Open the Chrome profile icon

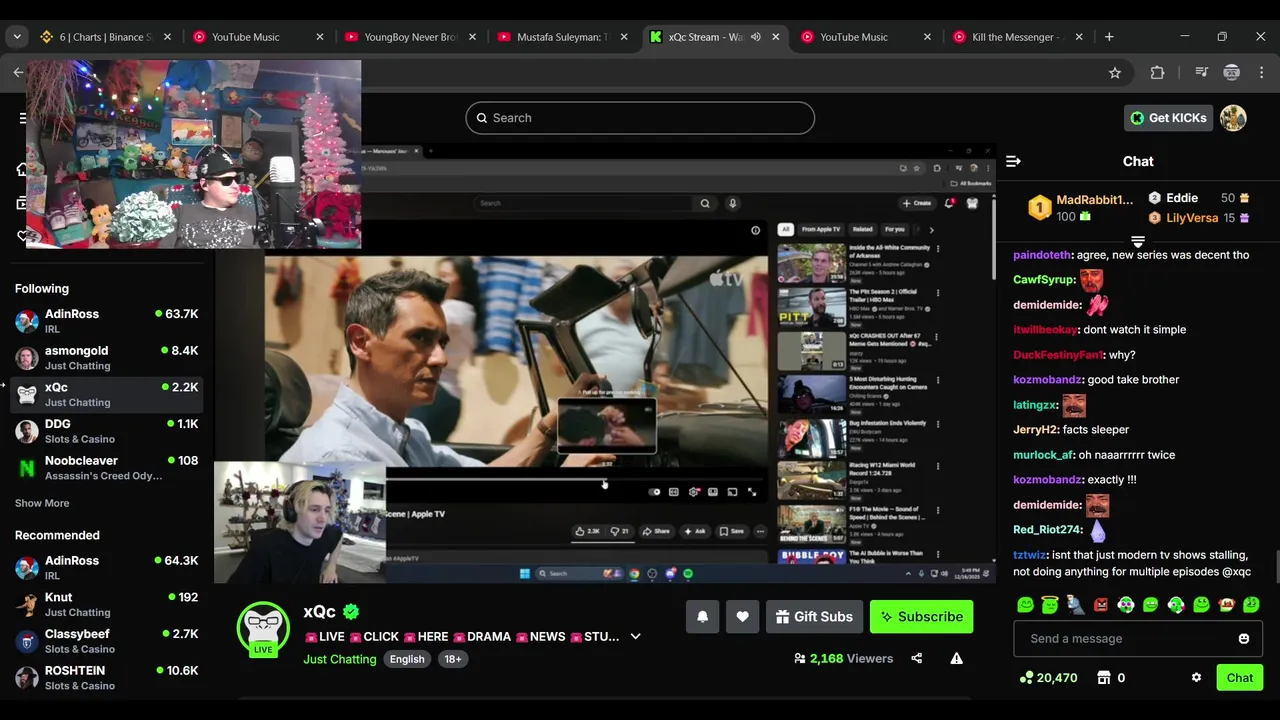(x=1232, y=72)
